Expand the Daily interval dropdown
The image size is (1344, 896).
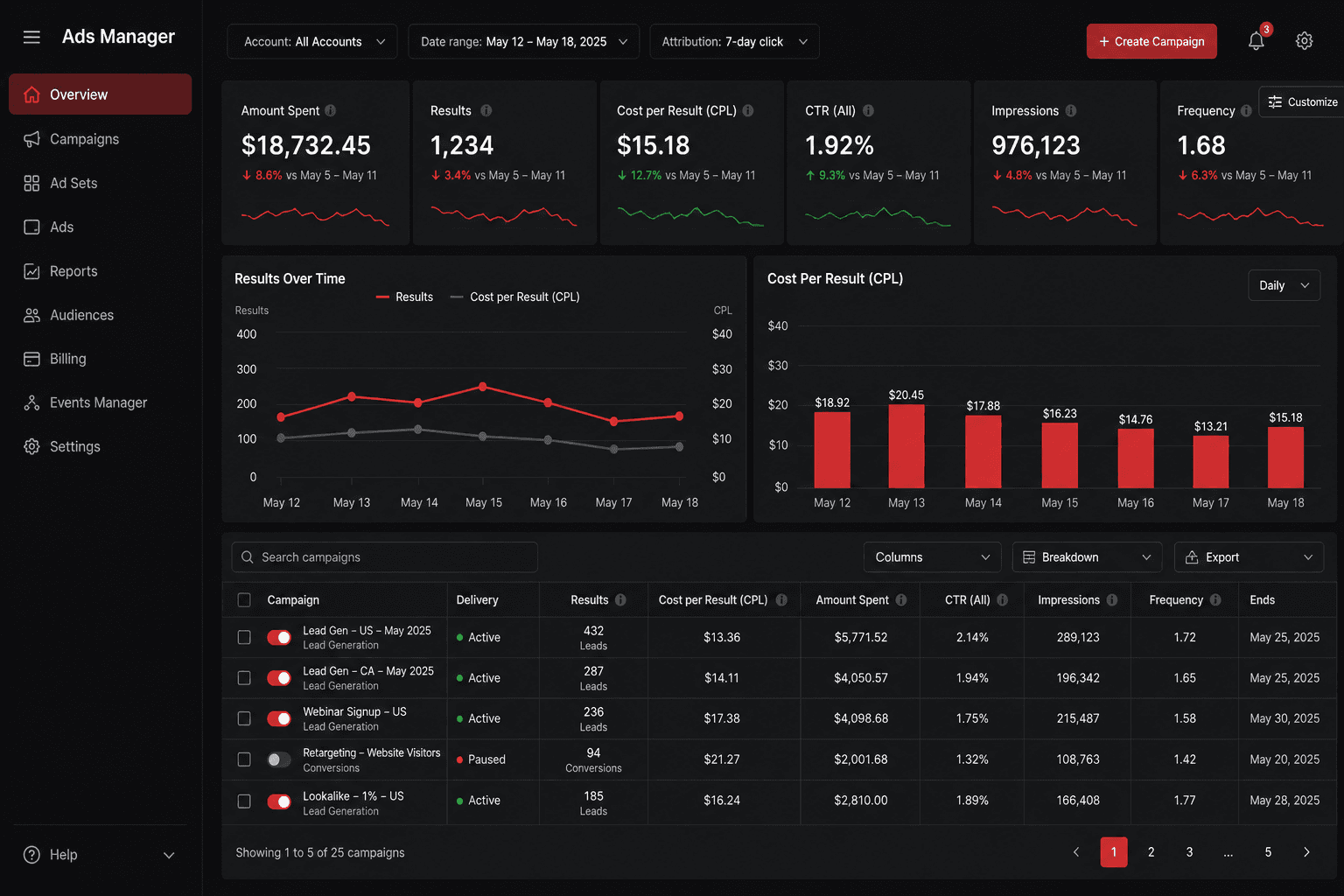[x=1284, y=285]
